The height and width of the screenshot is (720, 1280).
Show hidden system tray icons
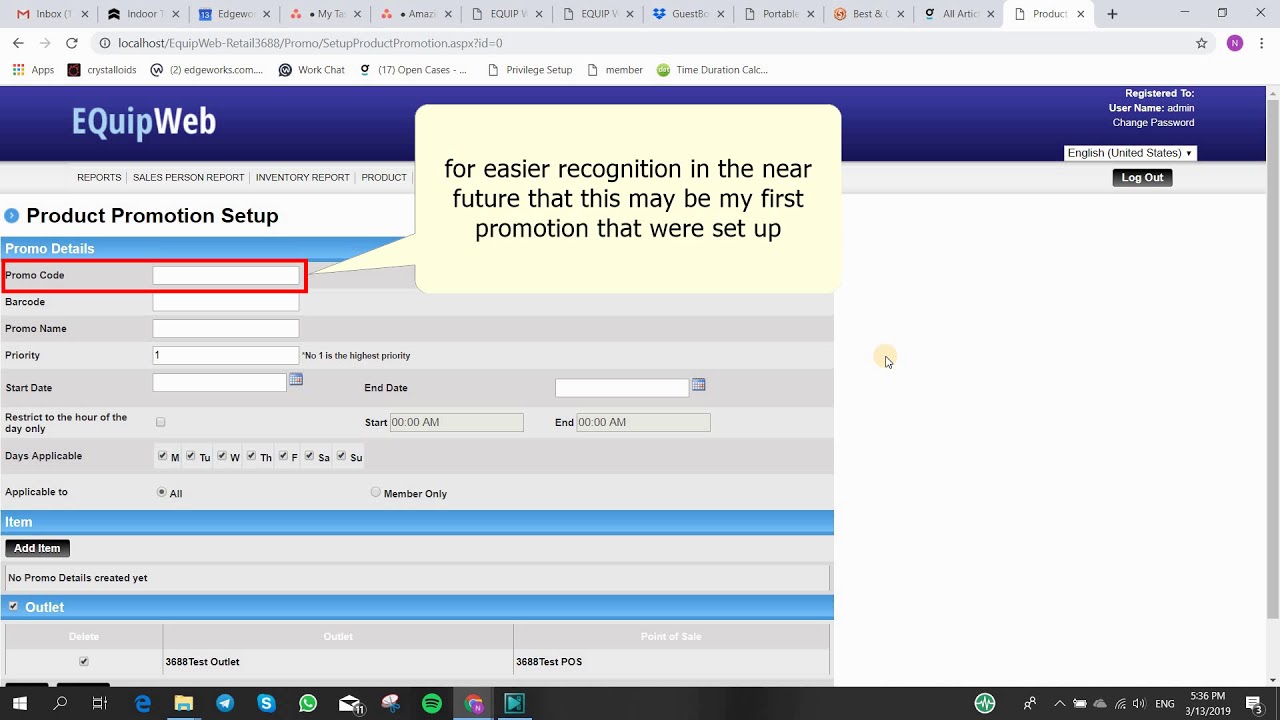(x=1060, y=703)
